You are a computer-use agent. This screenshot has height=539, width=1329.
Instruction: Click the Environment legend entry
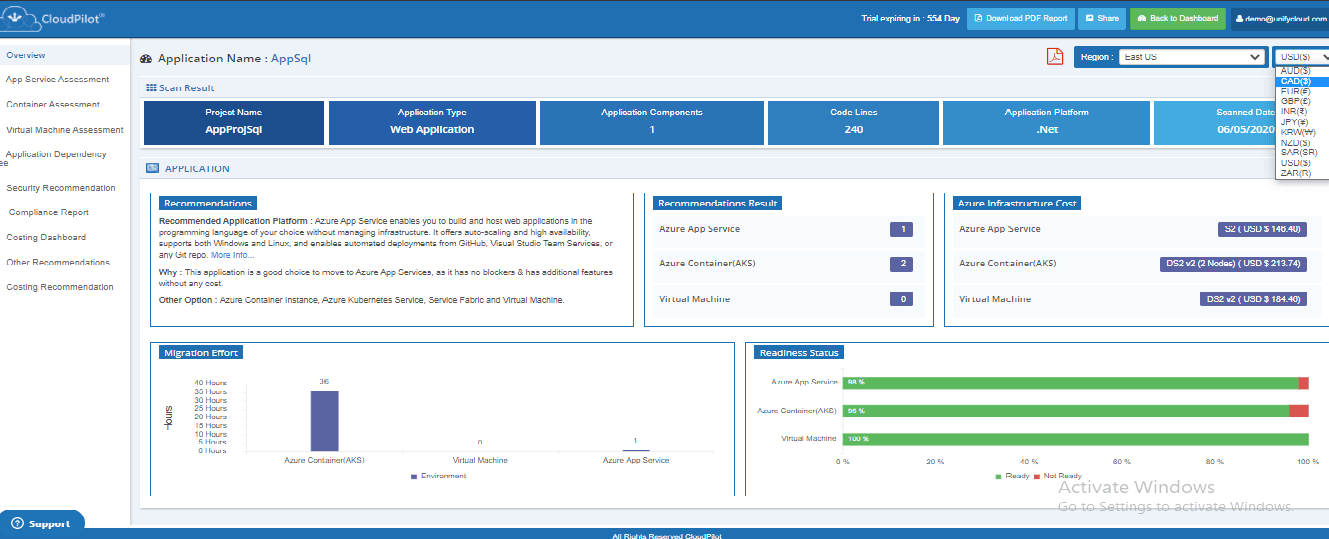pyautogui.click(x=438, y=476)
